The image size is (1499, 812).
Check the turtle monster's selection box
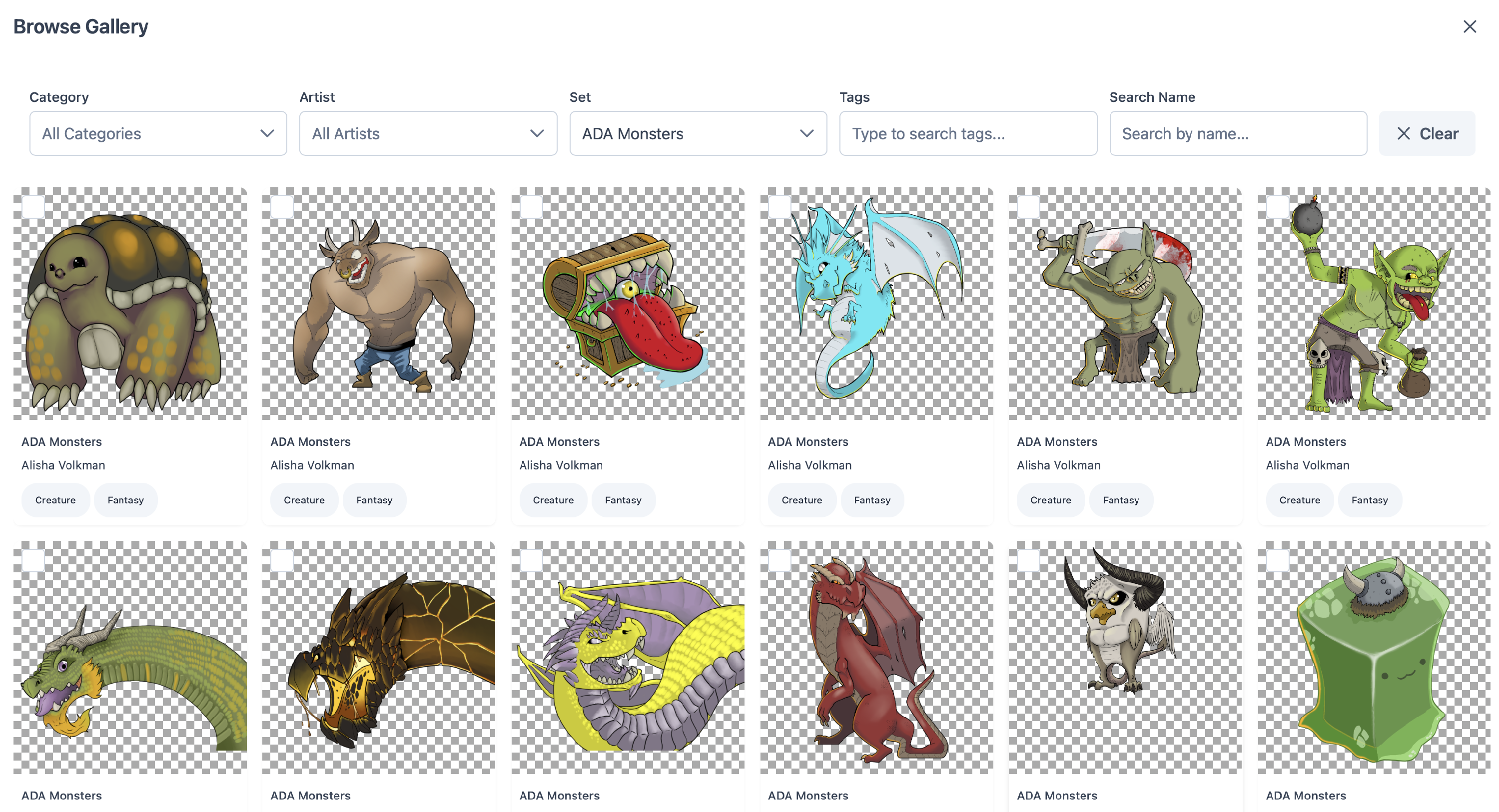pyautogui.click(x=33, y=207)
